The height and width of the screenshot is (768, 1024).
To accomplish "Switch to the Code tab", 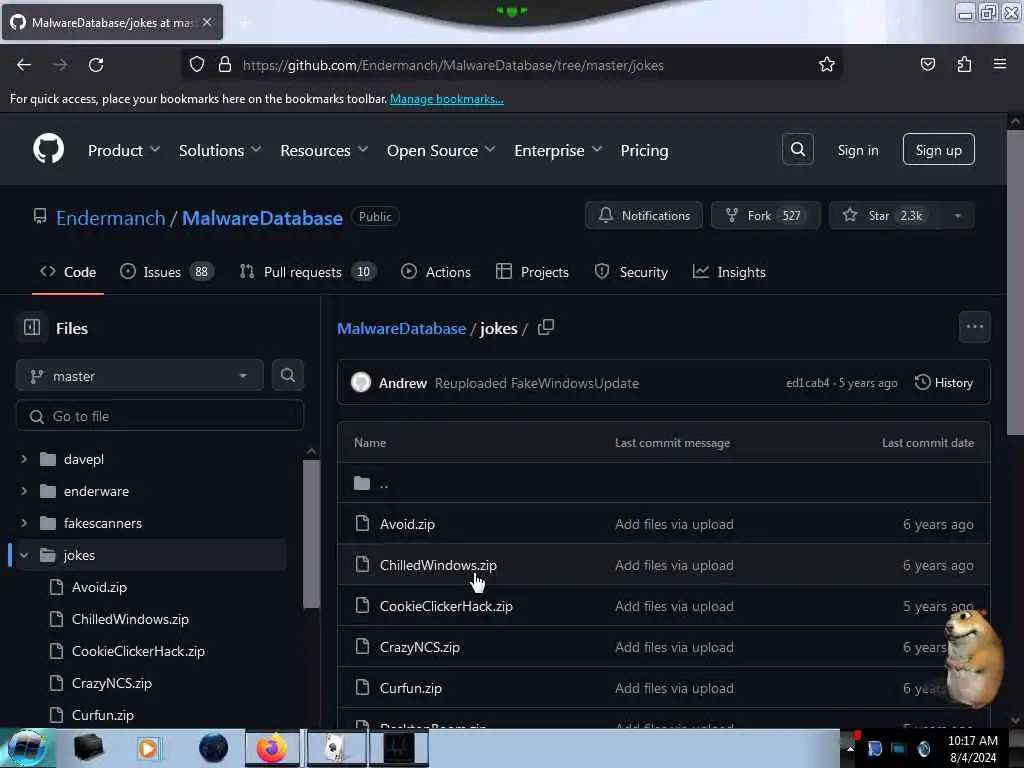I will click(68, 272).
